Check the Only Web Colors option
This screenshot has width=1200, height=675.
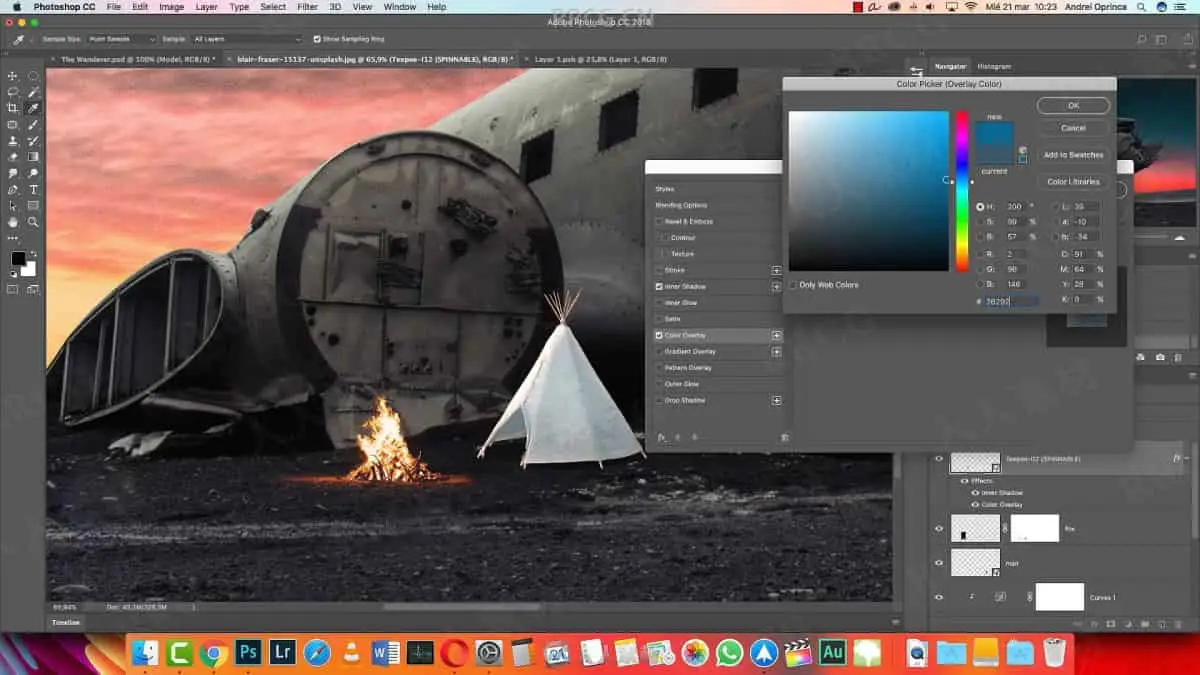[793, 285]
